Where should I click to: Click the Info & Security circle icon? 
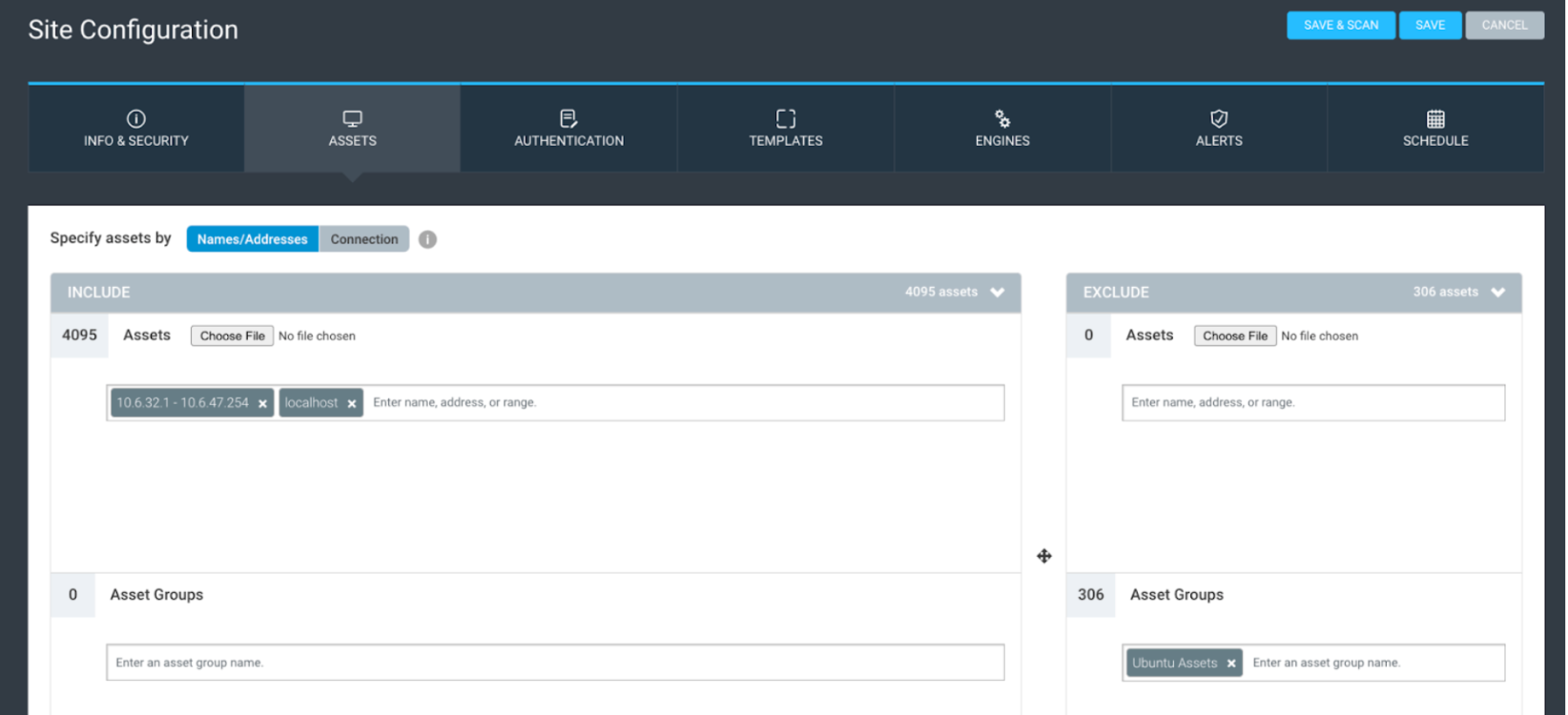pyautogui.click(x=136, y=118)
